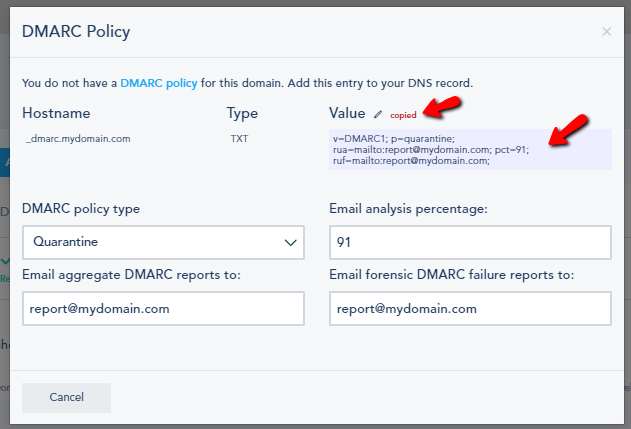Click the 'DMARC Policy' dialog title
The height and width of the screenshot is (429, 631).
pos(76,32)
